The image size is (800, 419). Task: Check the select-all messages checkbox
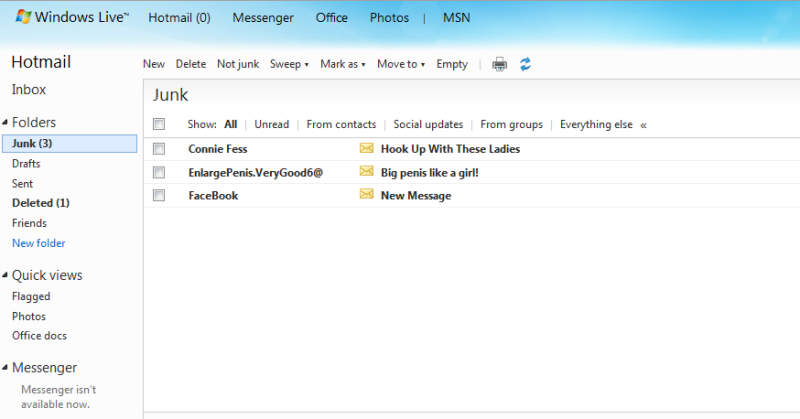[x=159, y=124]
